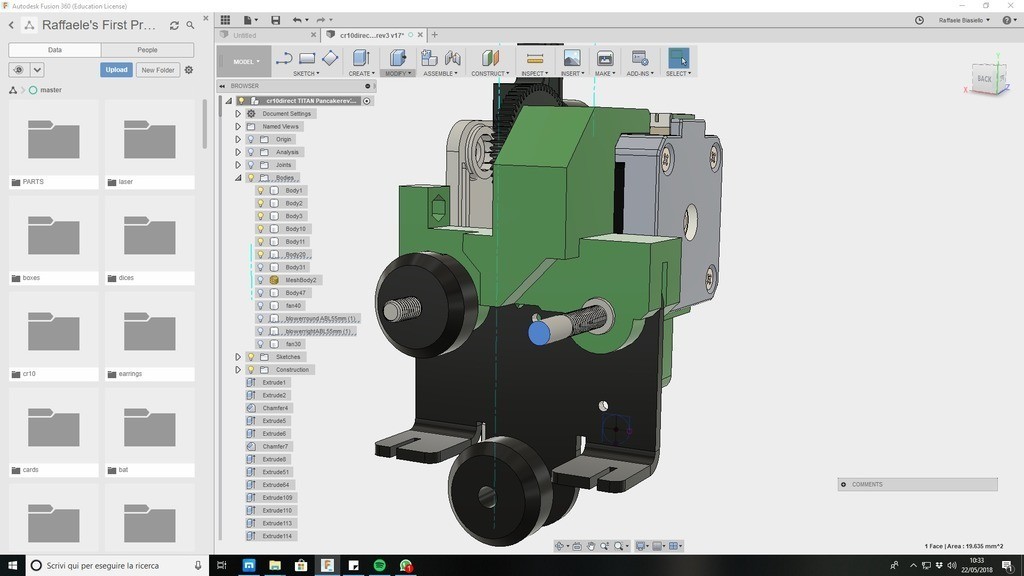This screenshot has width=1024, height=576.
Task: Click the Insert image icon
Action: [x=571, y=58]
